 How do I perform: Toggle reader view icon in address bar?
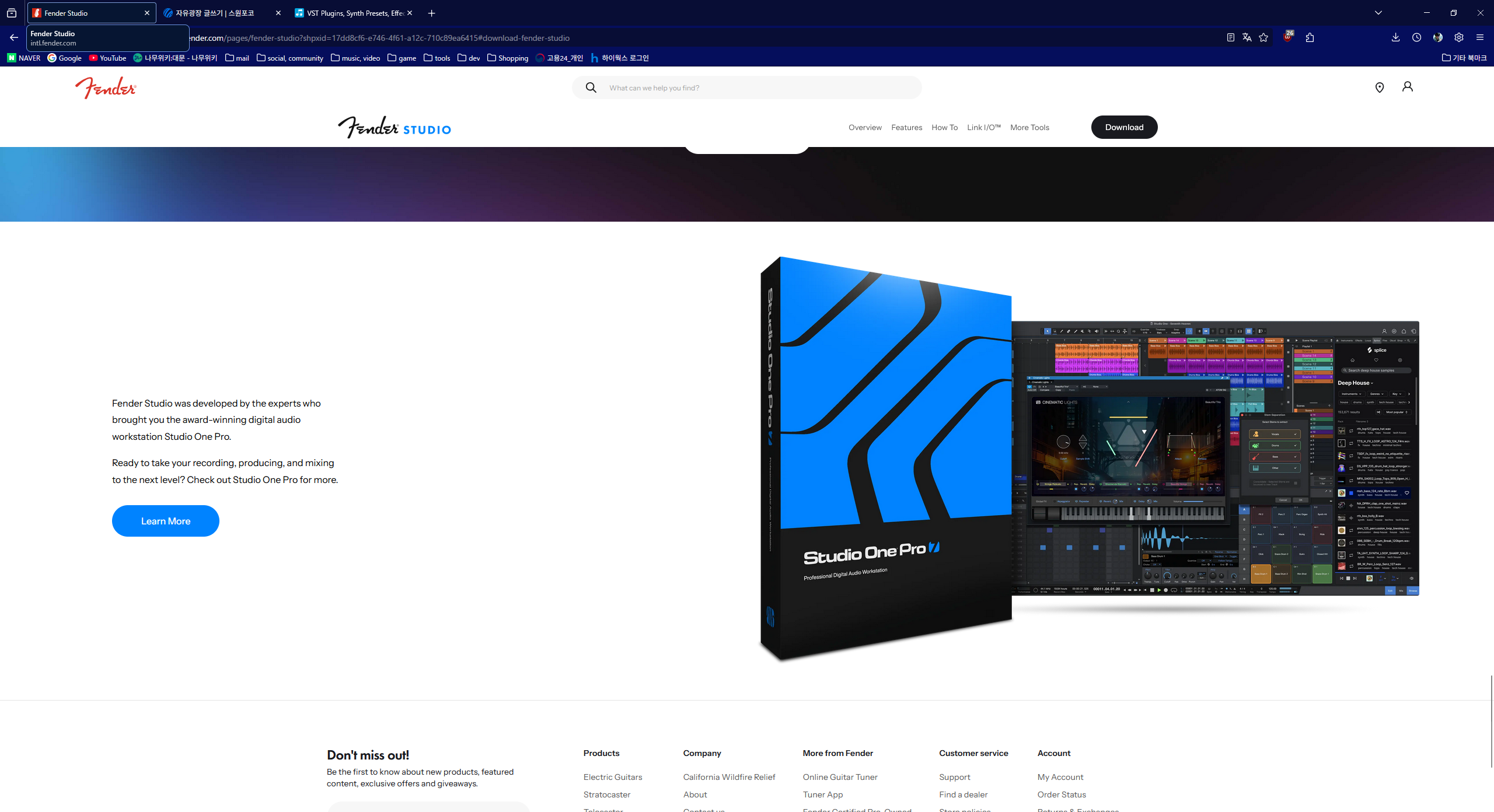1230,37
